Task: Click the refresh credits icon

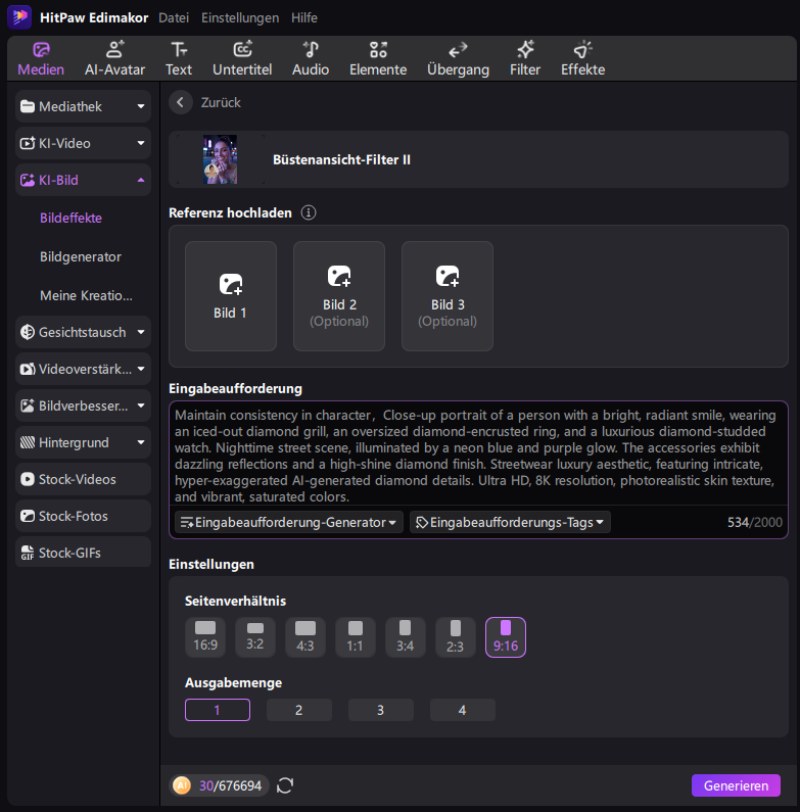Action: coord(285,786)
